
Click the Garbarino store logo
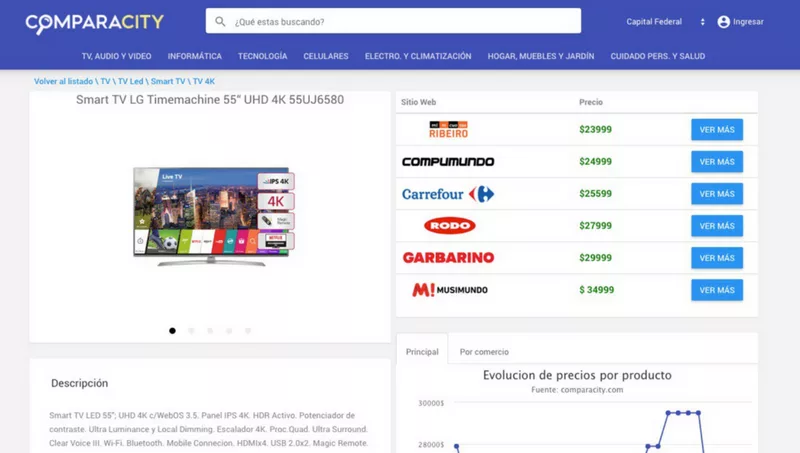448,258
